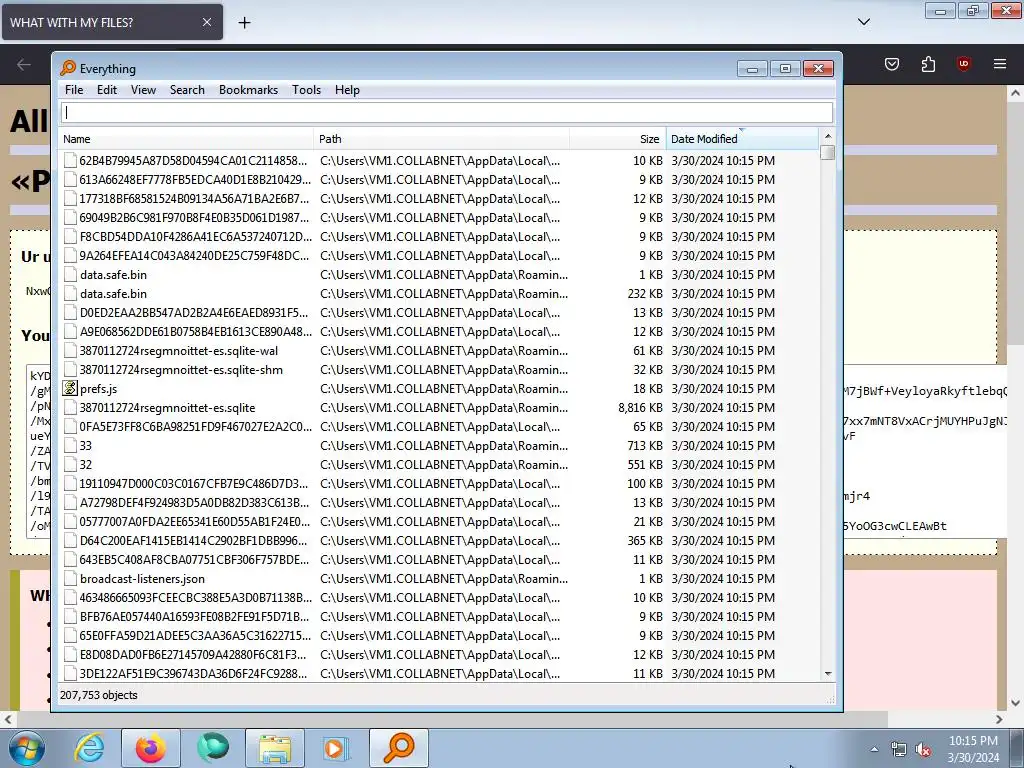
Task: Select file 05777007A0FDA2EE65341E60D55AB1F24E0
Action: (195, 522)
